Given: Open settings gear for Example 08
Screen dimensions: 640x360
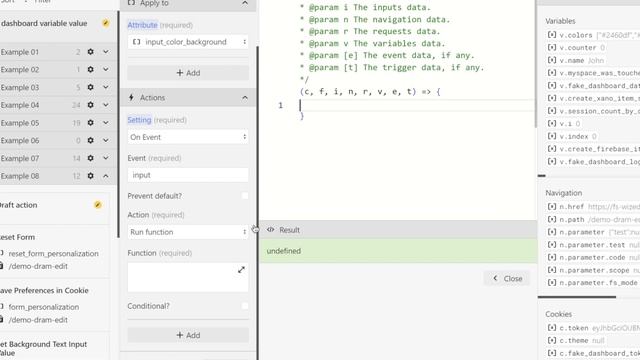Looking at the screenshot, I should click(x=91, y=176).
